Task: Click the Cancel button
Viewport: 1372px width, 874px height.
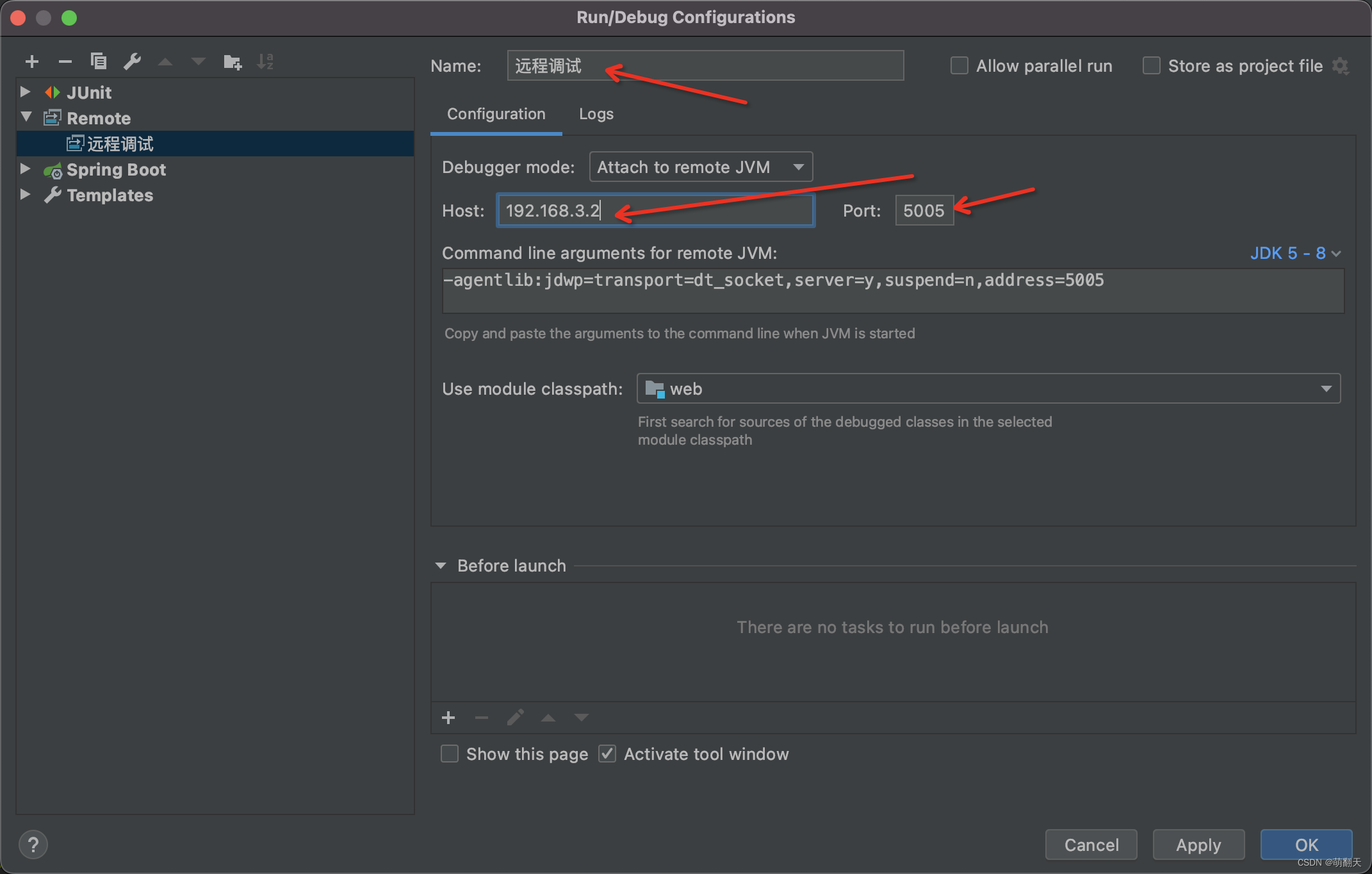Action: click(1091, 845)
